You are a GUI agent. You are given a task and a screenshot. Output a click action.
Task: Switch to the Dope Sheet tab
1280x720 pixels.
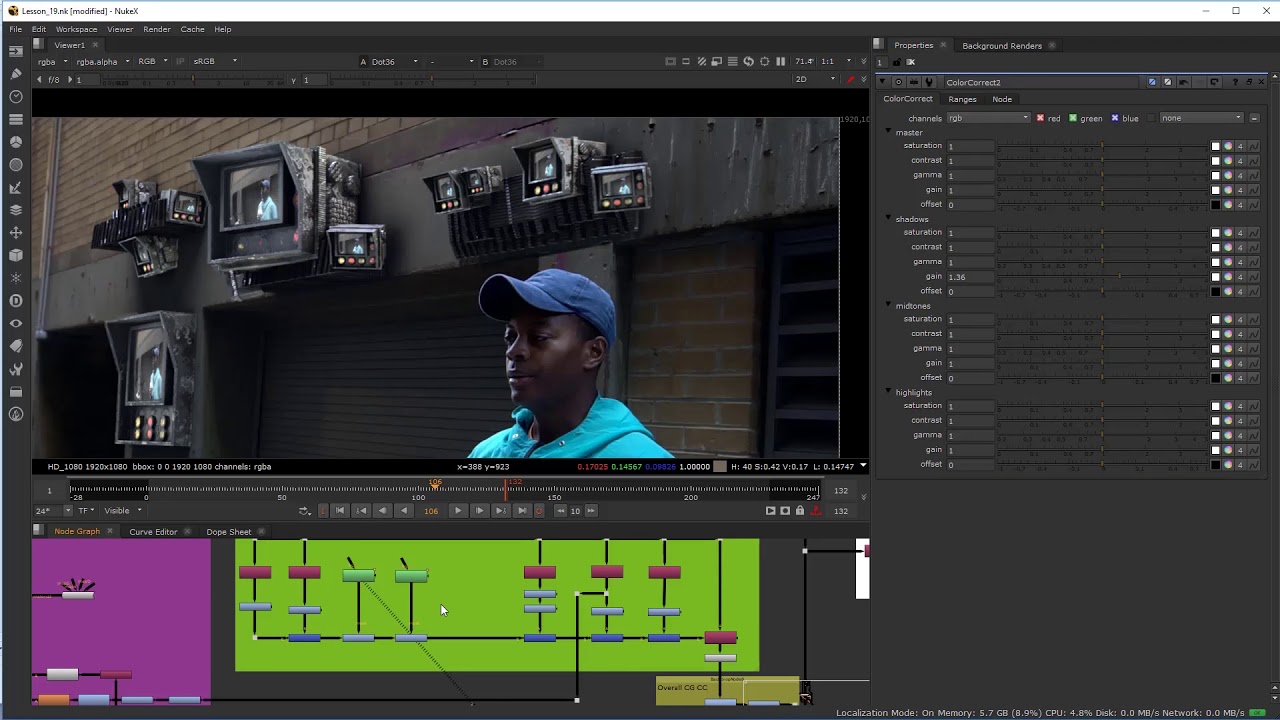229,532
